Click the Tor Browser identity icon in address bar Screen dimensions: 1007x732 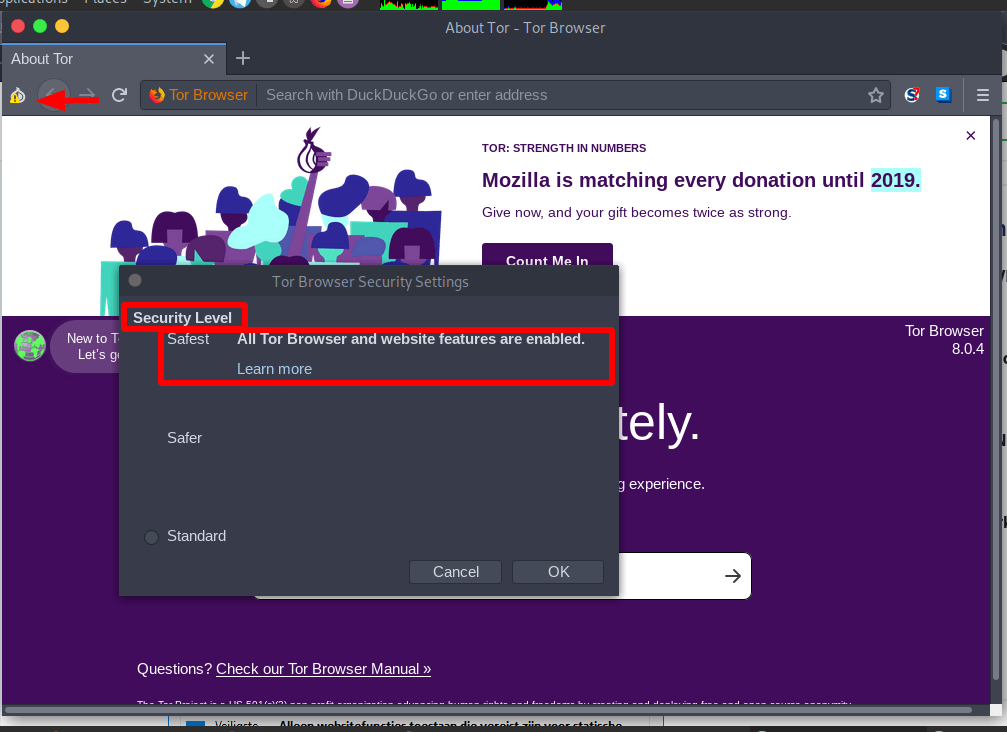click(198, 95)
